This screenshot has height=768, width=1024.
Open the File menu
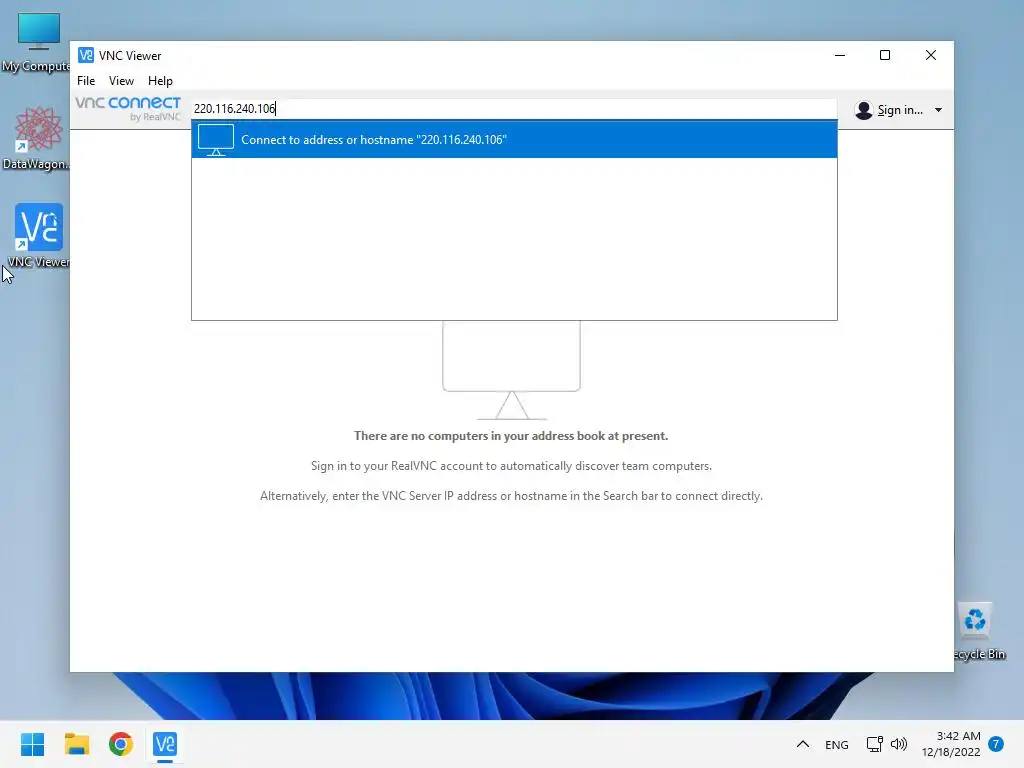pos(86,80)
